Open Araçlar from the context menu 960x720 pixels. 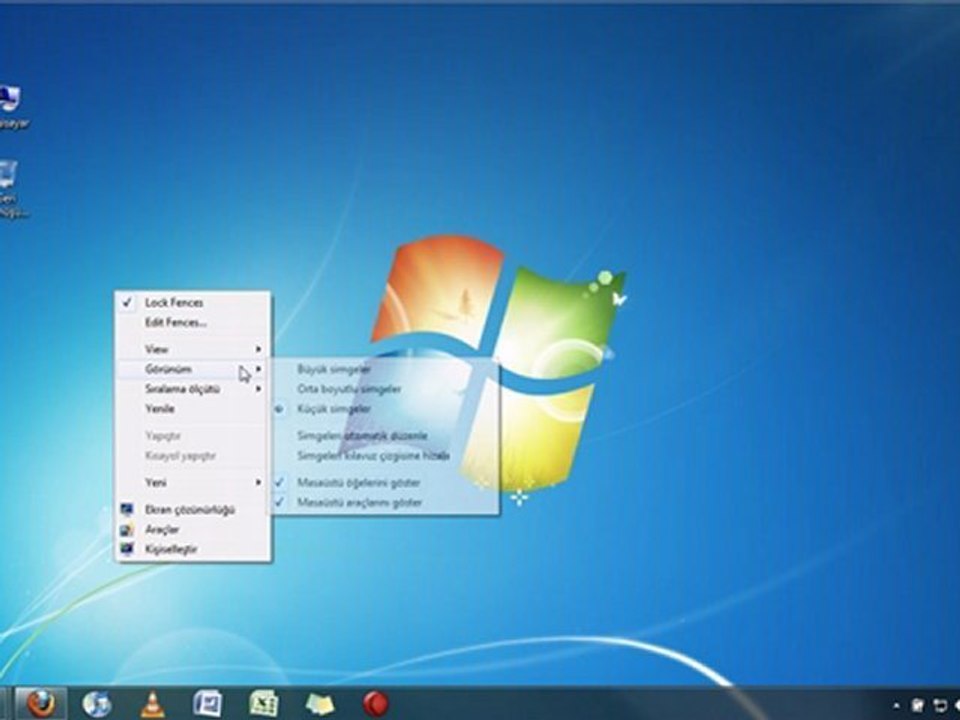pyautogui.click(x=193, y=529)
